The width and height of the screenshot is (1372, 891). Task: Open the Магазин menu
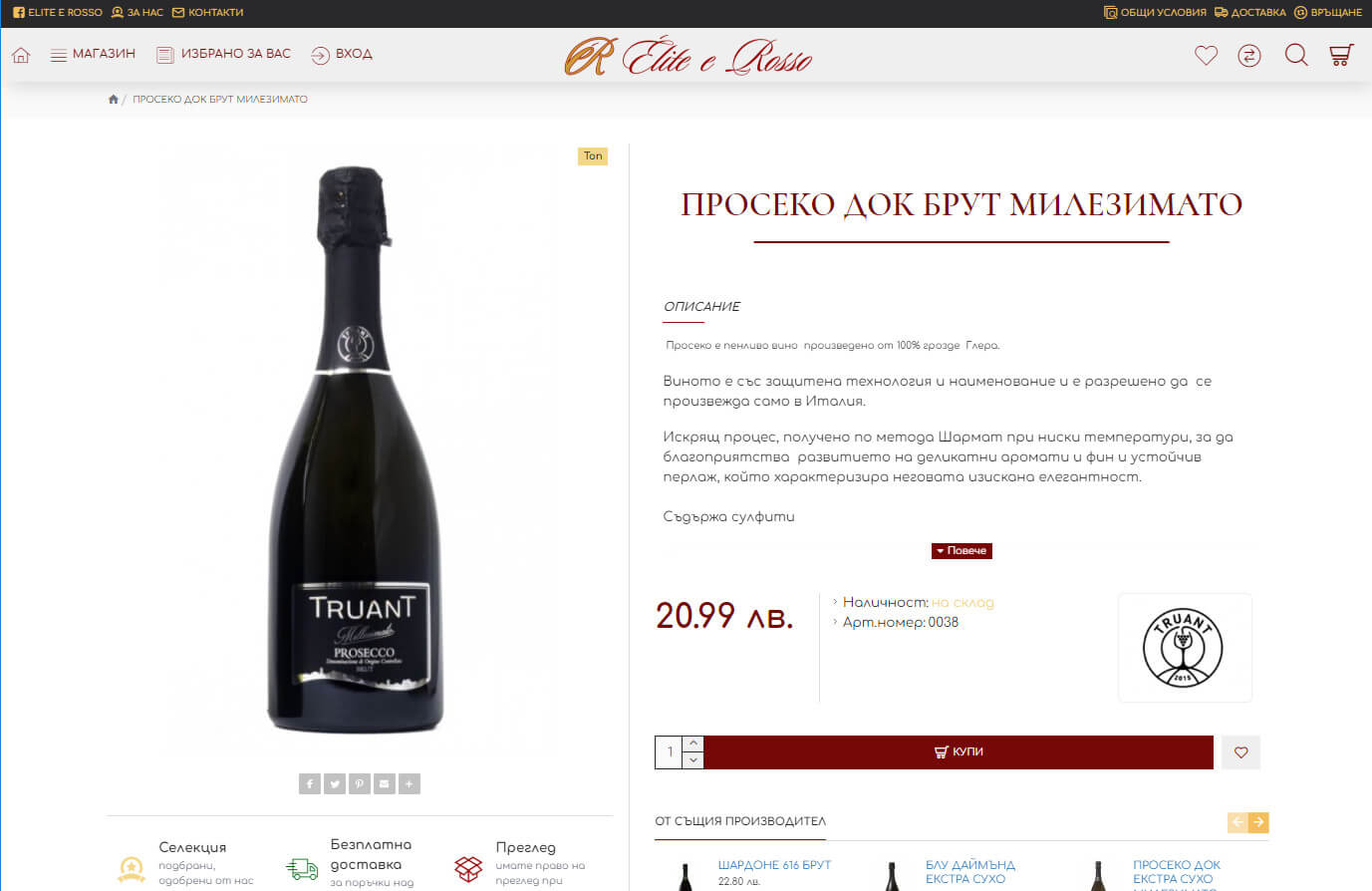point(93,54)
